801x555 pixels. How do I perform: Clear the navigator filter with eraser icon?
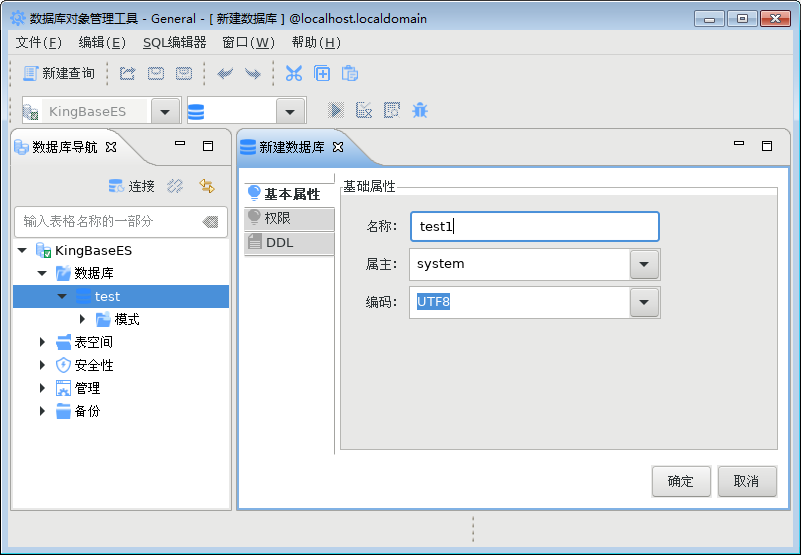point(210,222)
